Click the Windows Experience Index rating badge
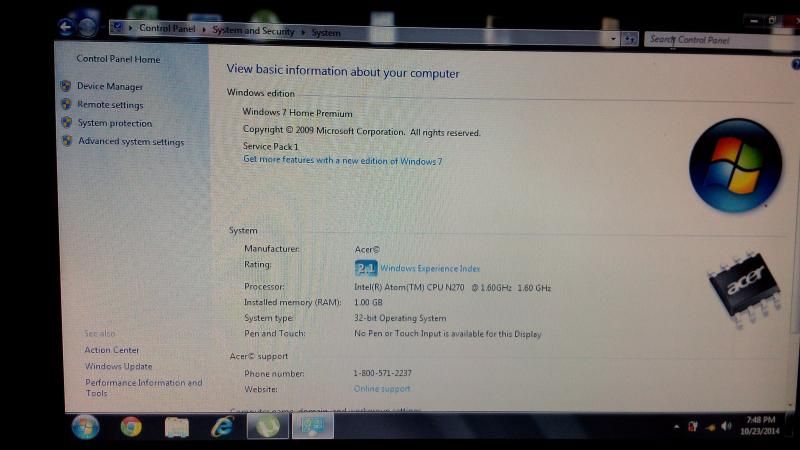 click(x=366, y=268)
